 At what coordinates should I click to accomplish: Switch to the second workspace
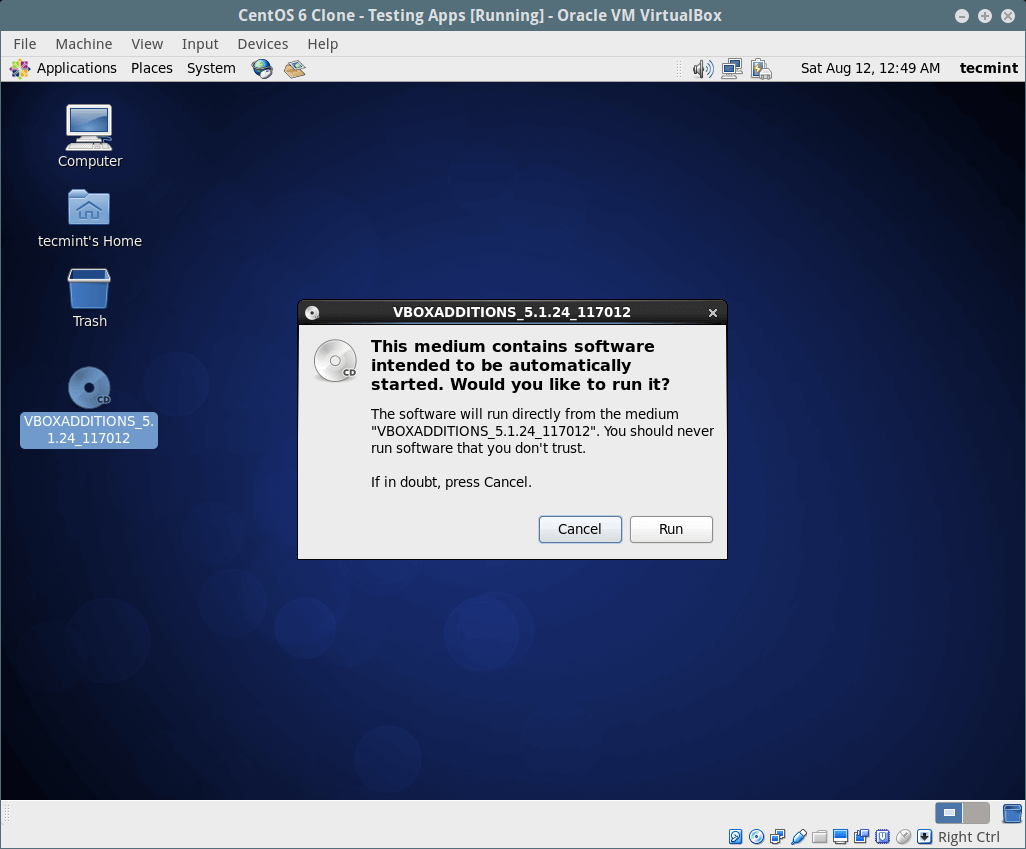[x=976, y=813]
